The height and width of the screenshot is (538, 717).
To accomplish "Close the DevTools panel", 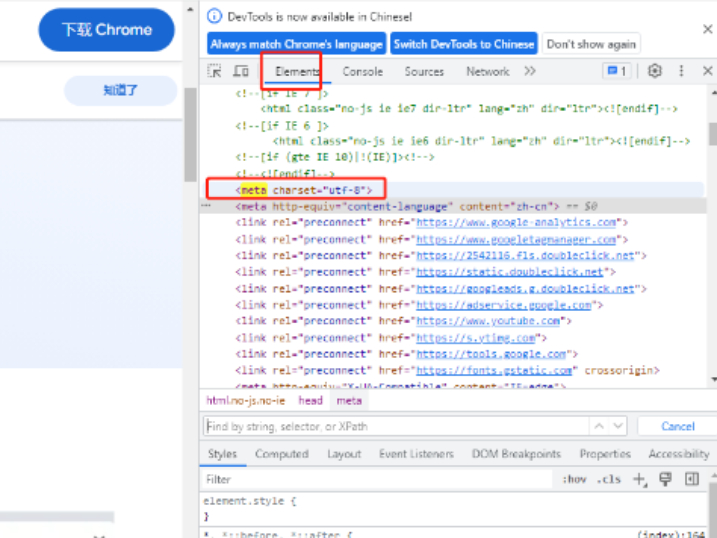I will (707, 71).
